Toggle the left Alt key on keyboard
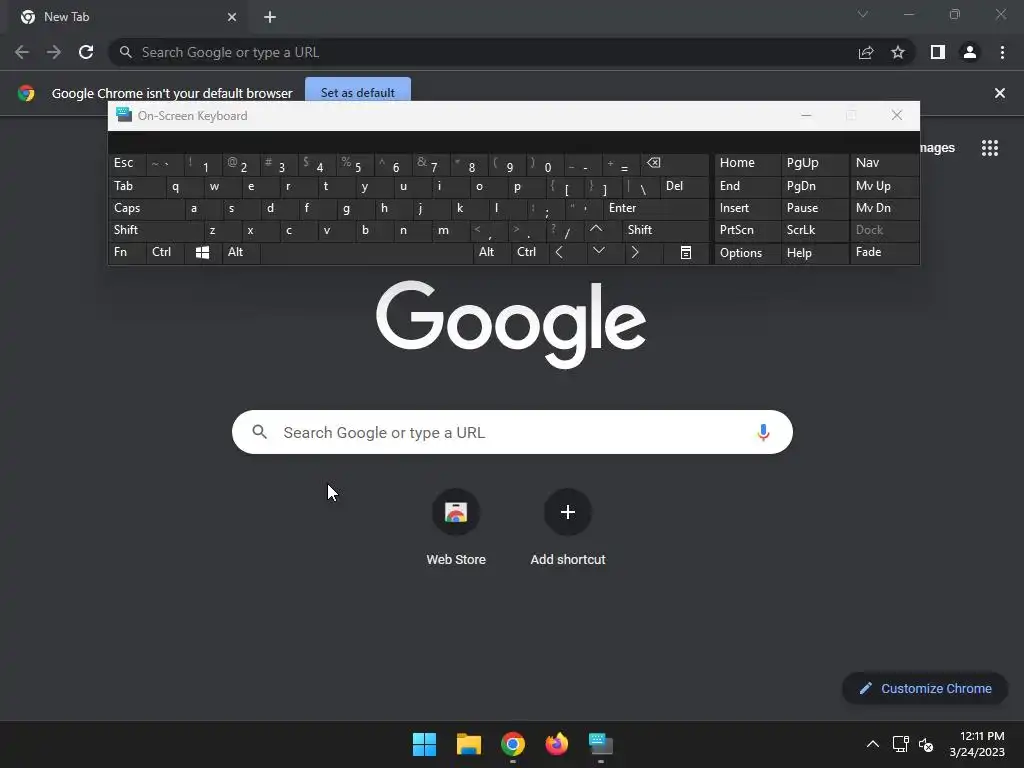 241,252
